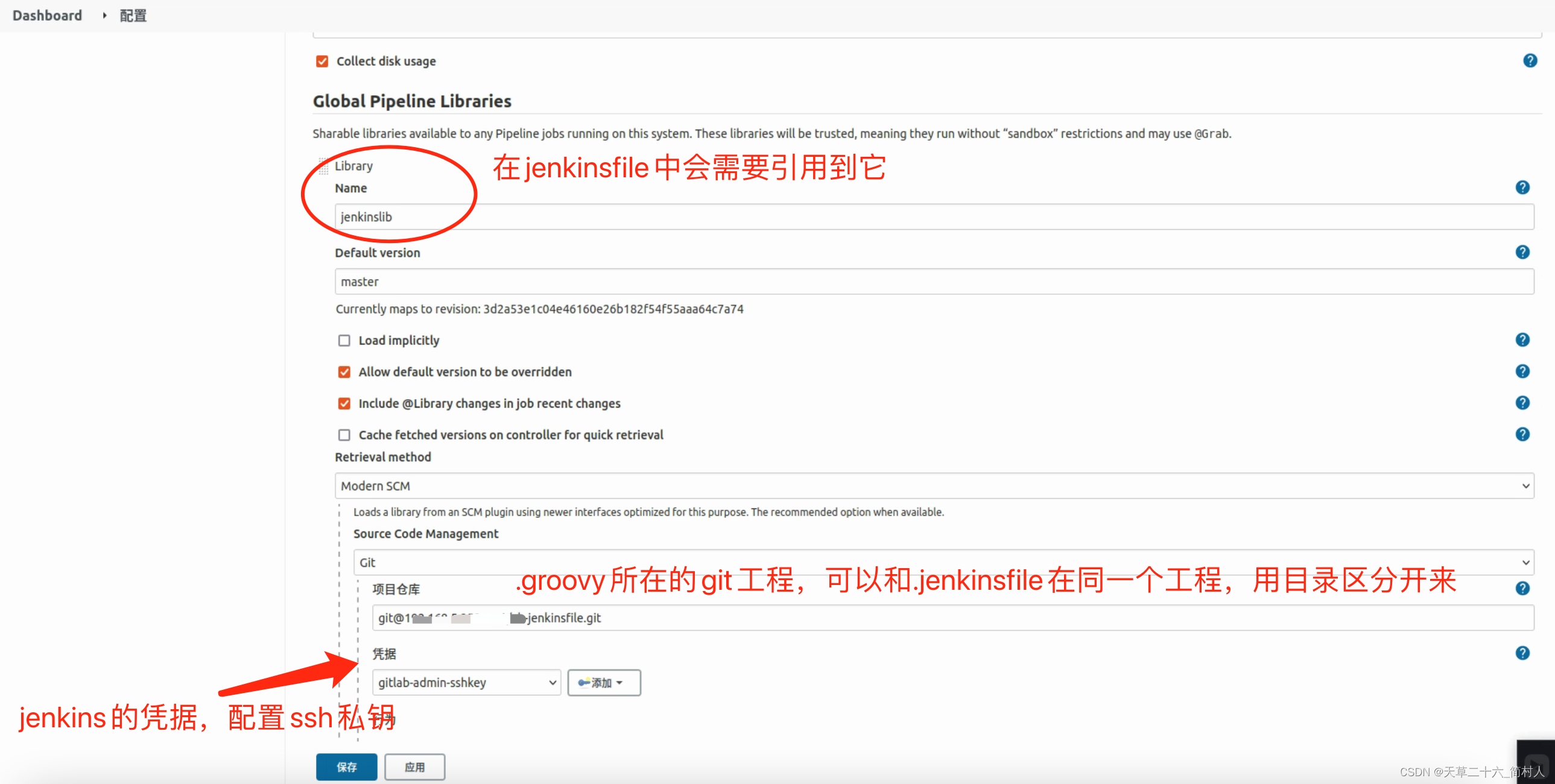Enable Load implicitly checkbox

(x=344, y=340)
